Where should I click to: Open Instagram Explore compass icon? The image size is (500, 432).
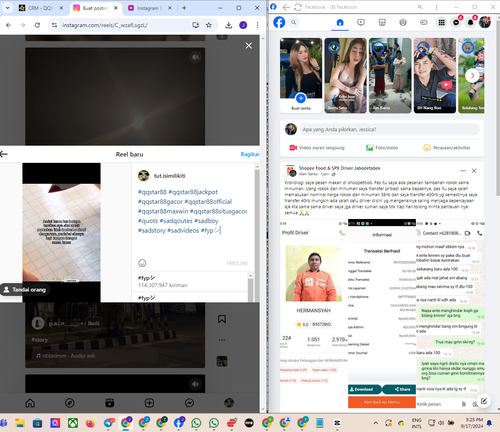(70, 403)
